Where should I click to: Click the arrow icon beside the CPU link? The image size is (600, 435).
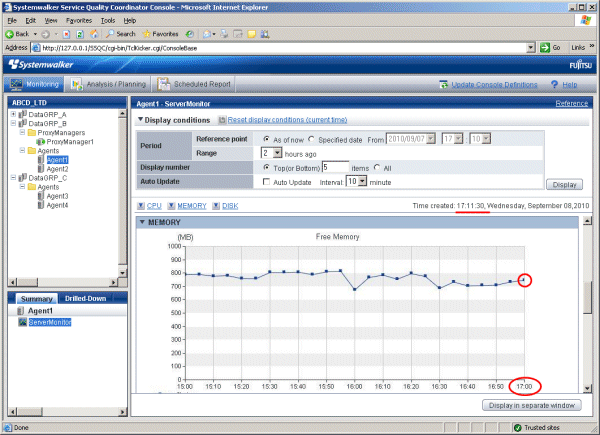(x=141, y=206)
